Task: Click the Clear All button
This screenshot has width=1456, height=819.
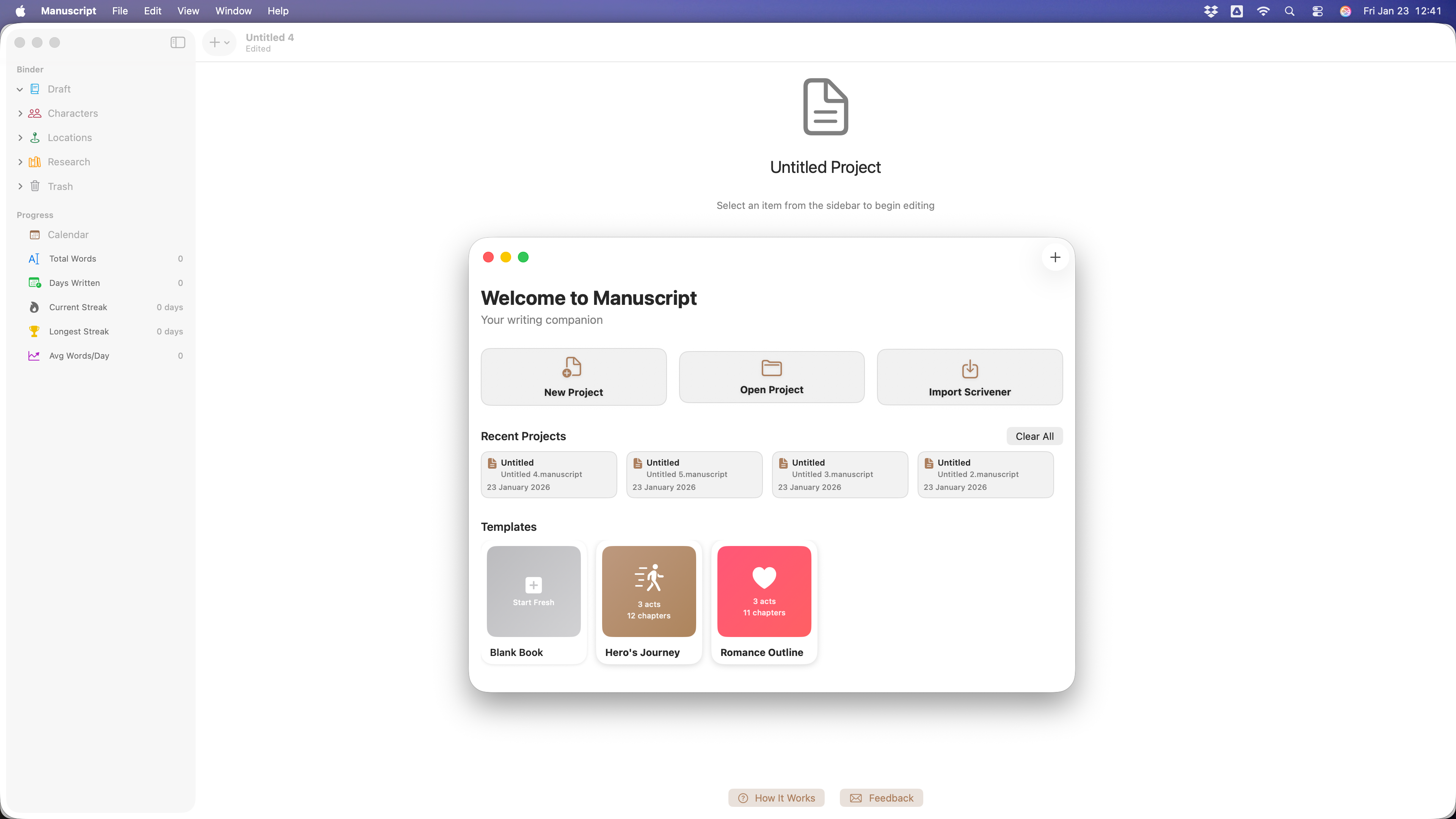Action: (x=1034, y=436)
